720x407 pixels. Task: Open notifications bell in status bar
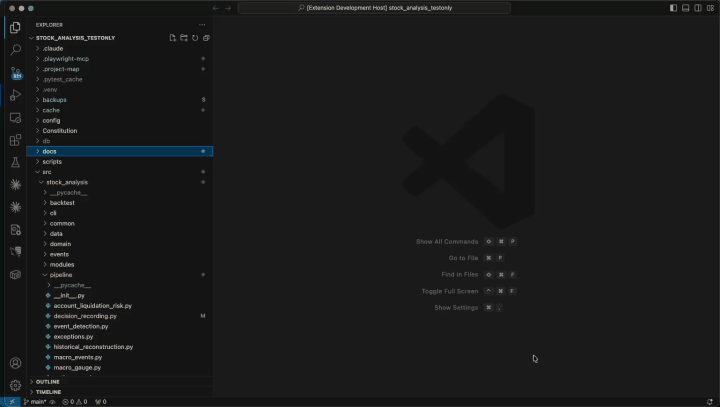710,402
